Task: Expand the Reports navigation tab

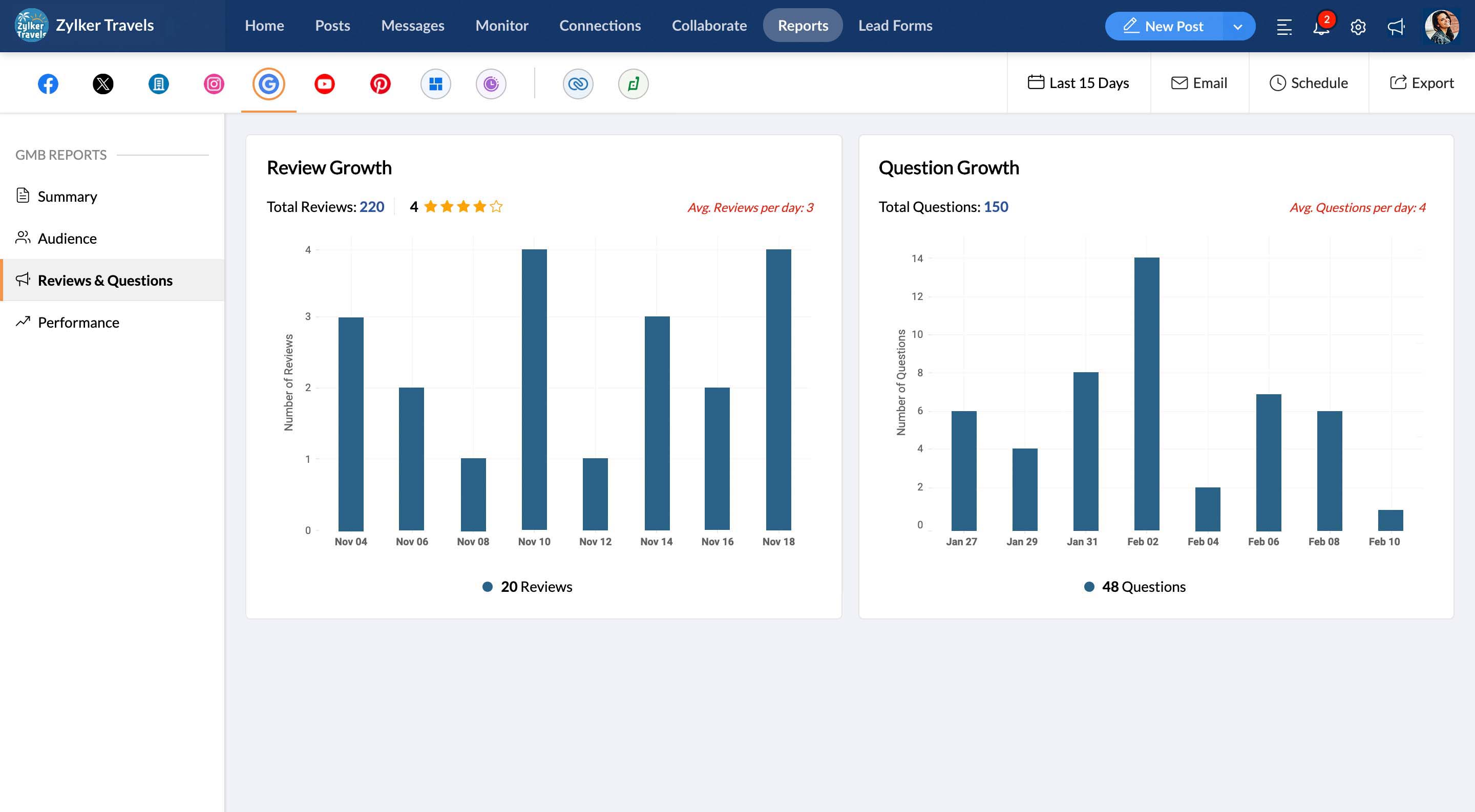Action: coord(803,25)
